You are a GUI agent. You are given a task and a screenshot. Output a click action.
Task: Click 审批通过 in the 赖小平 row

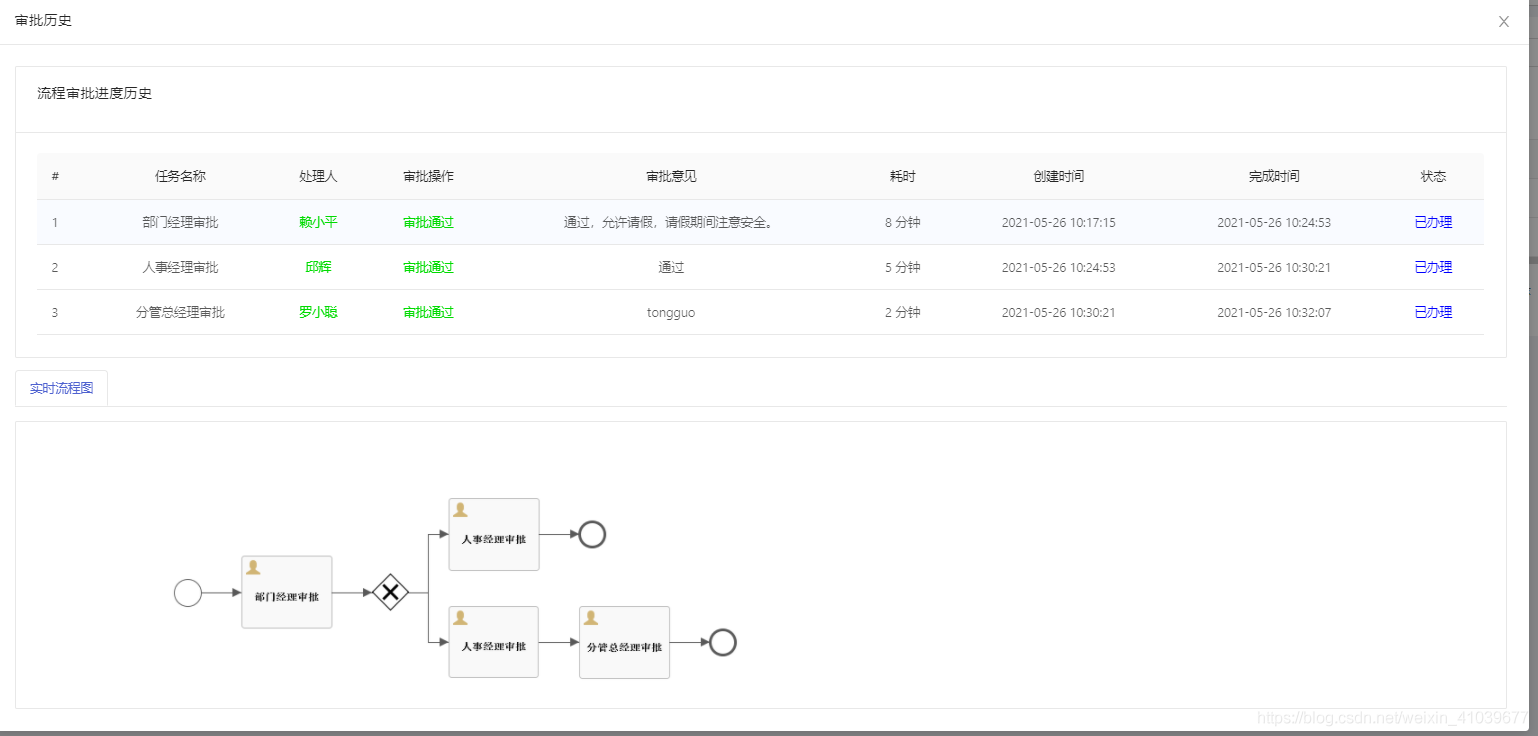coord(428,222)
